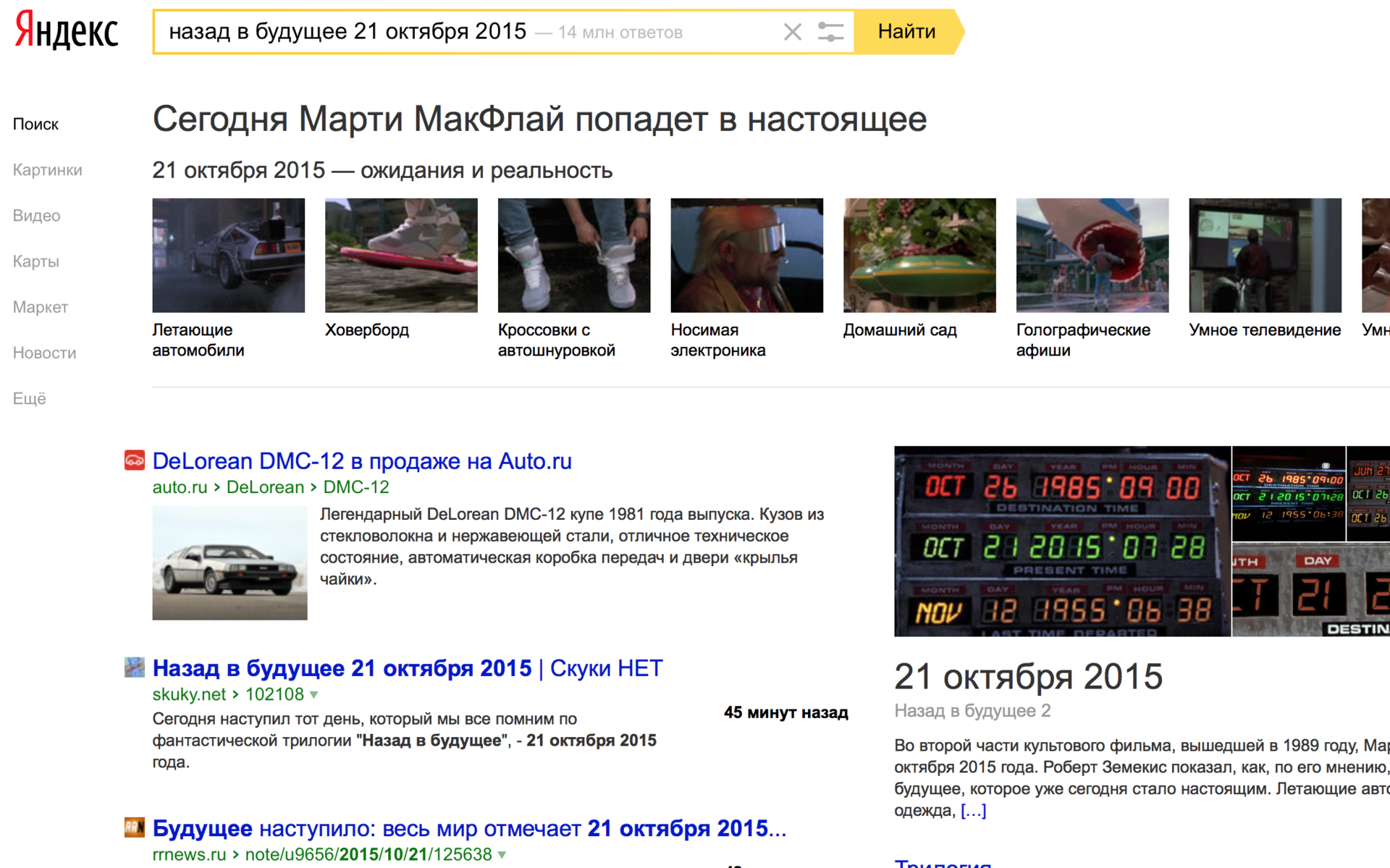The width and height of the screenshot is (1390, 868).
Task: Click the skuky.net favicon icon
Action: 135,667
